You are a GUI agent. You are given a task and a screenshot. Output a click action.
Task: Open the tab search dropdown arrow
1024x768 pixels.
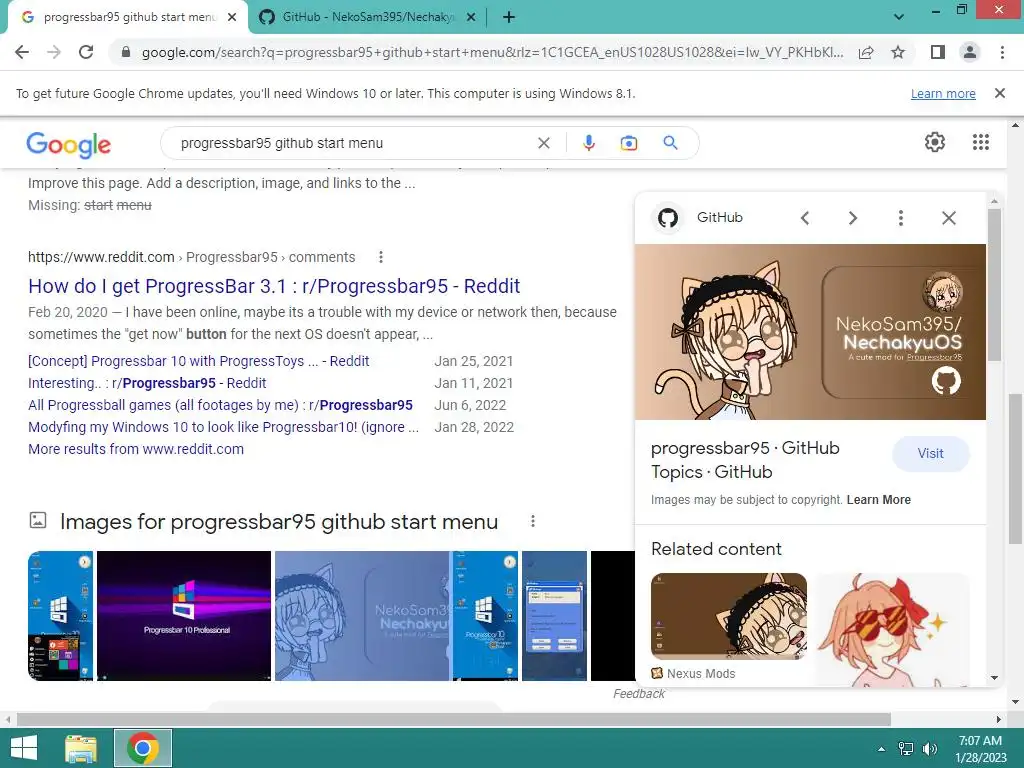(x=899, y=17)
